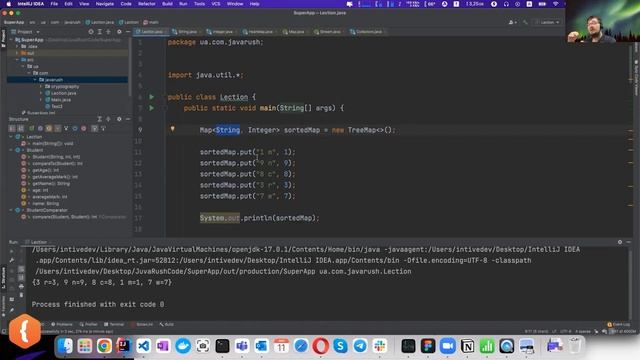Viewport: 640px width, 360px height.
Task: Run main method via gutter arrow line 7
Action: coord(151,108)
